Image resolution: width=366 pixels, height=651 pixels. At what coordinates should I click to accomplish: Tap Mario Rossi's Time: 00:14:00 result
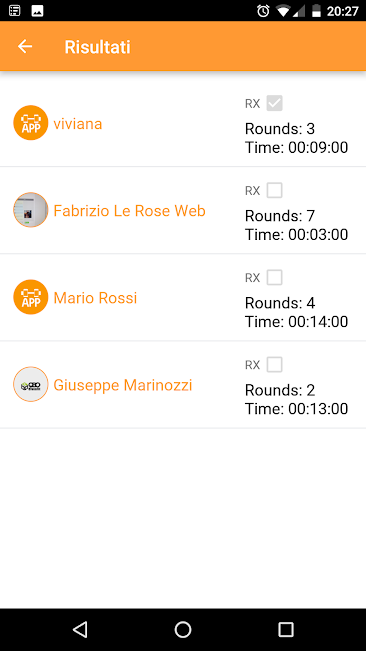click(x=296, y=322)
